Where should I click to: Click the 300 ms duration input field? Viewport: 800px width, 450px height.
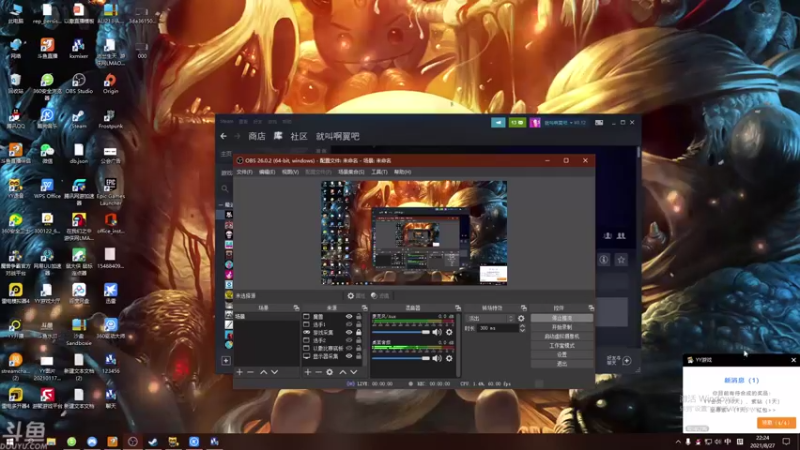pyautogui.click(x=497, y=329)
